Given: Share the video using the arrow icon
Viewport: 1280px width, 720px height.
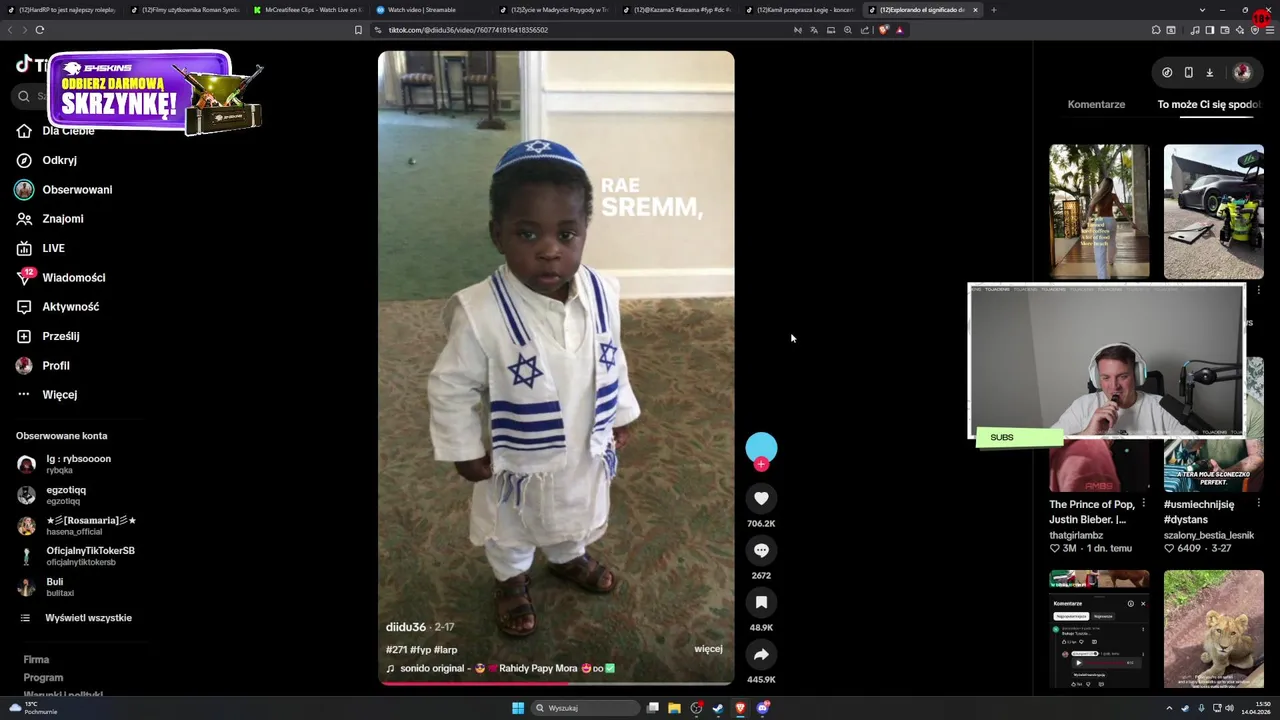Looking at the screenshot, I should (x=761, y=654).
